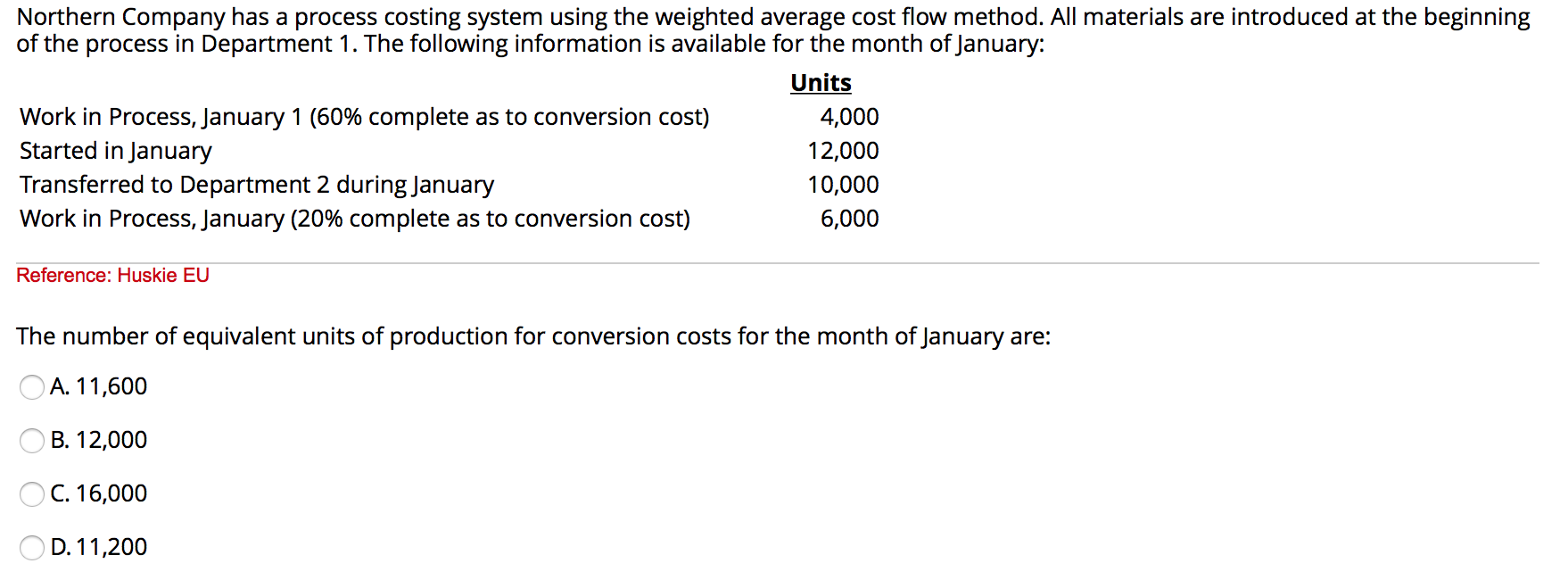Click the answer label text '16,000'
This screenshot has width=1568, height=580.
[x=113, y=493]
